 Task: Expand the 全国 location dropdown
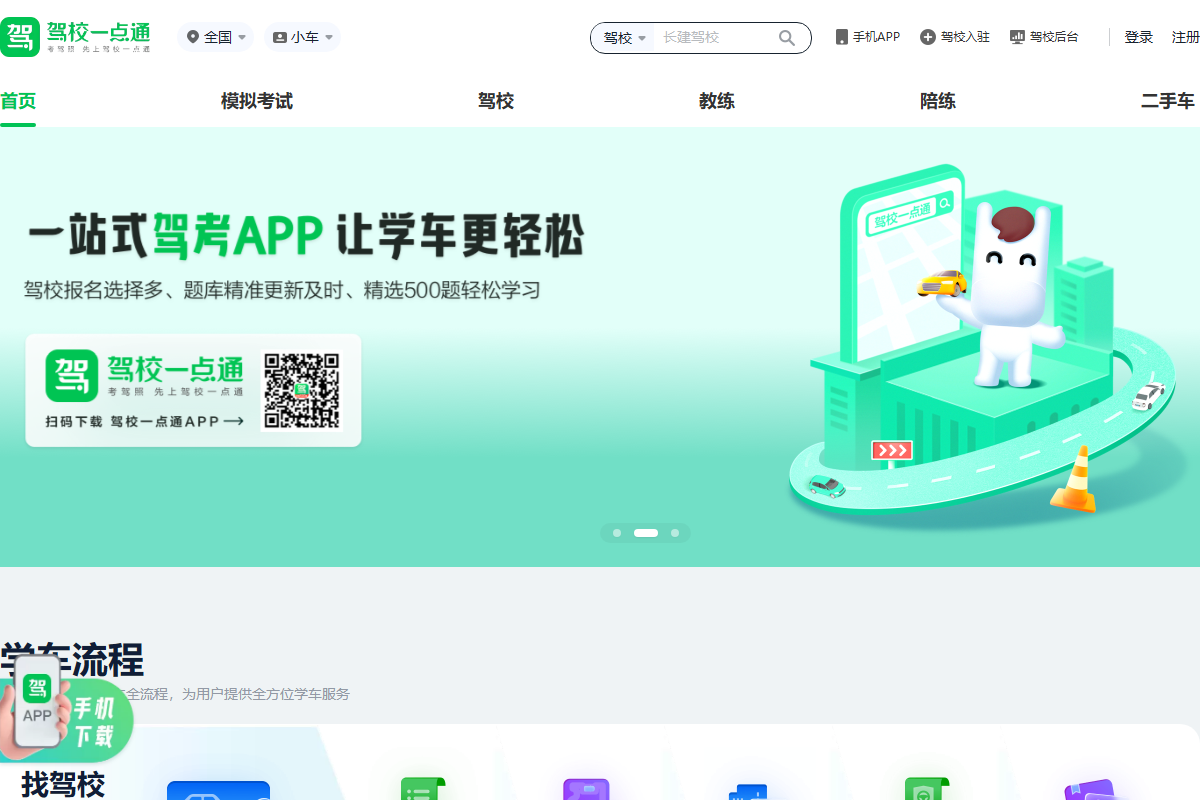216,37
